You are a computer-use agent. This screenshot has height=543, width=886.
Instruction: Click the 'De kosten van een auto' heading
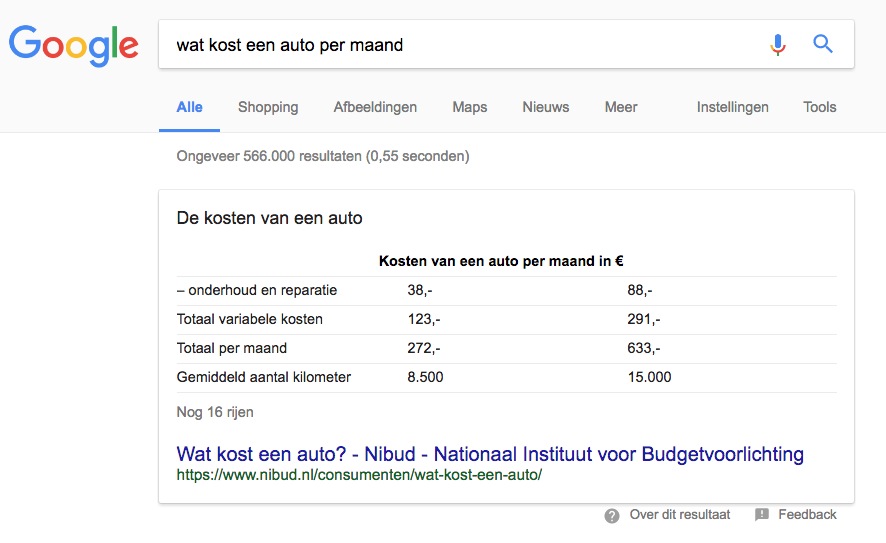tap(269, 217)
